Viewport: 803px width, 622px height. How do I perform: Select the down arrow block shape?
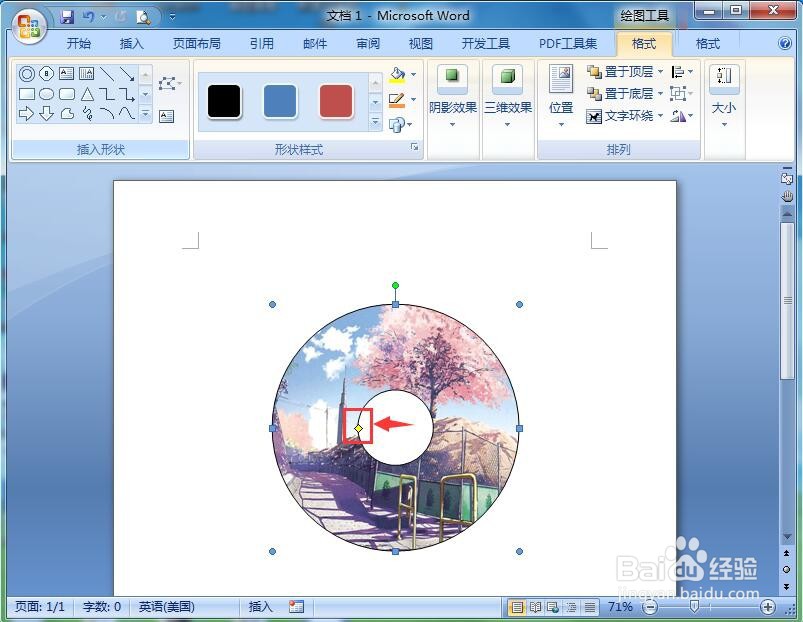47,113
